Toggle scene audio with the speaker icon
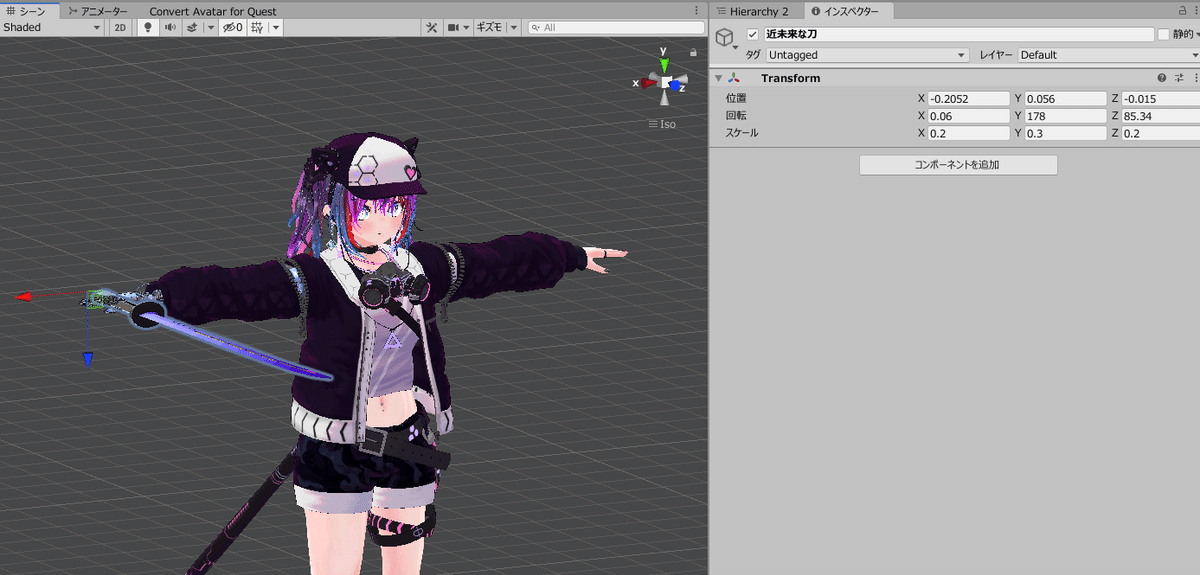Screen dimensions: 1200x575 point(169,28)
